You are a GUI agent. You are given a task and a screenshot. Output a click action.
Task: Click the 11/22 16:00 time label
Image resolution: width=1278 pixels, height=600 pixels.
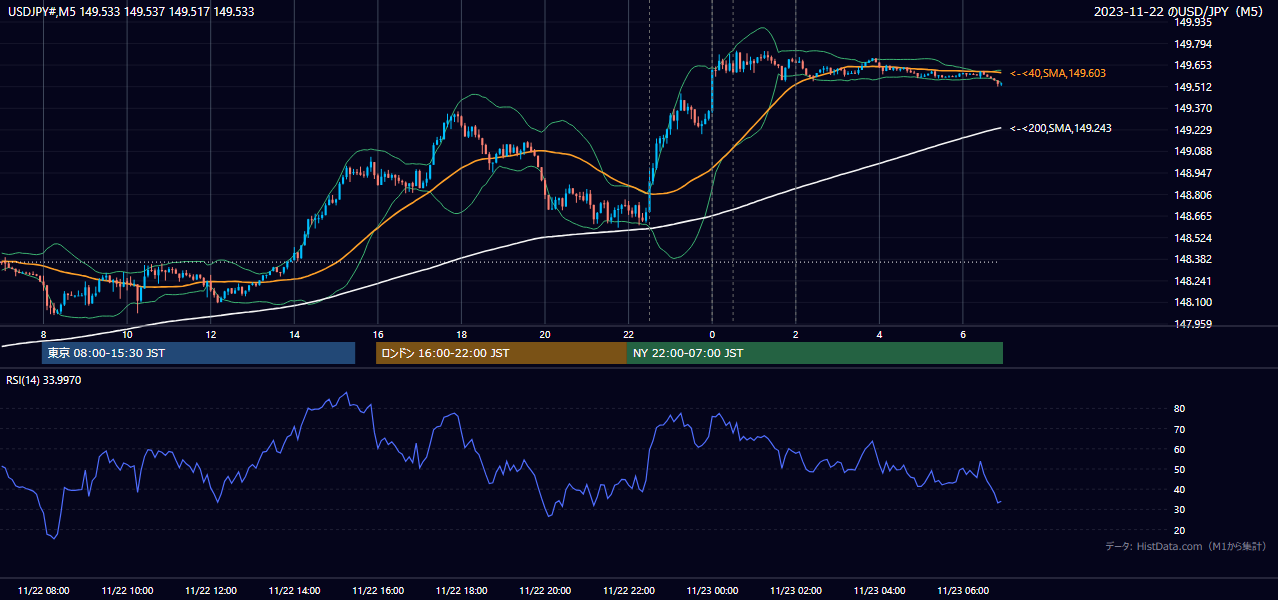coord(378,591)
